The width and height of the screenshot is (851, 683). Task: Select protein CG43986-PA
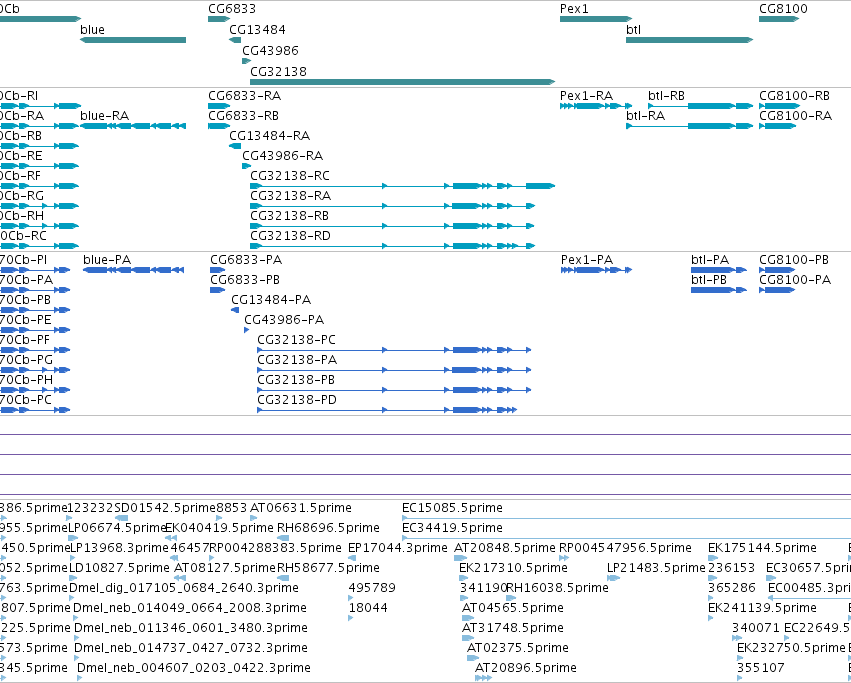click(x=247, y=330)
